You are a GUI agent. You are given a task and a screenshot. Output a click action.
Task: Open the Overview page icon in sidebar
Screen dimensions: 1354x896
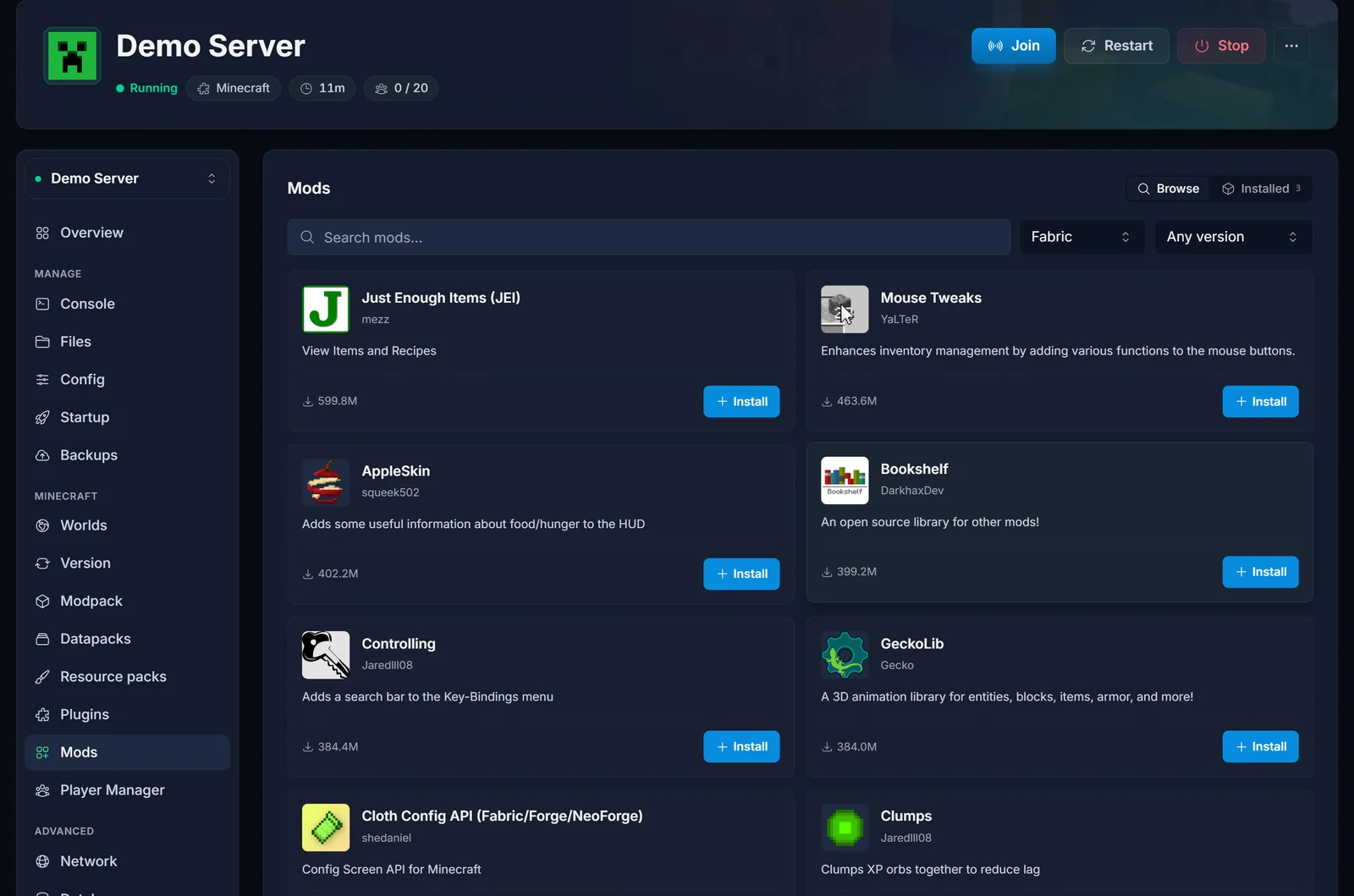(x=42, y=233)
